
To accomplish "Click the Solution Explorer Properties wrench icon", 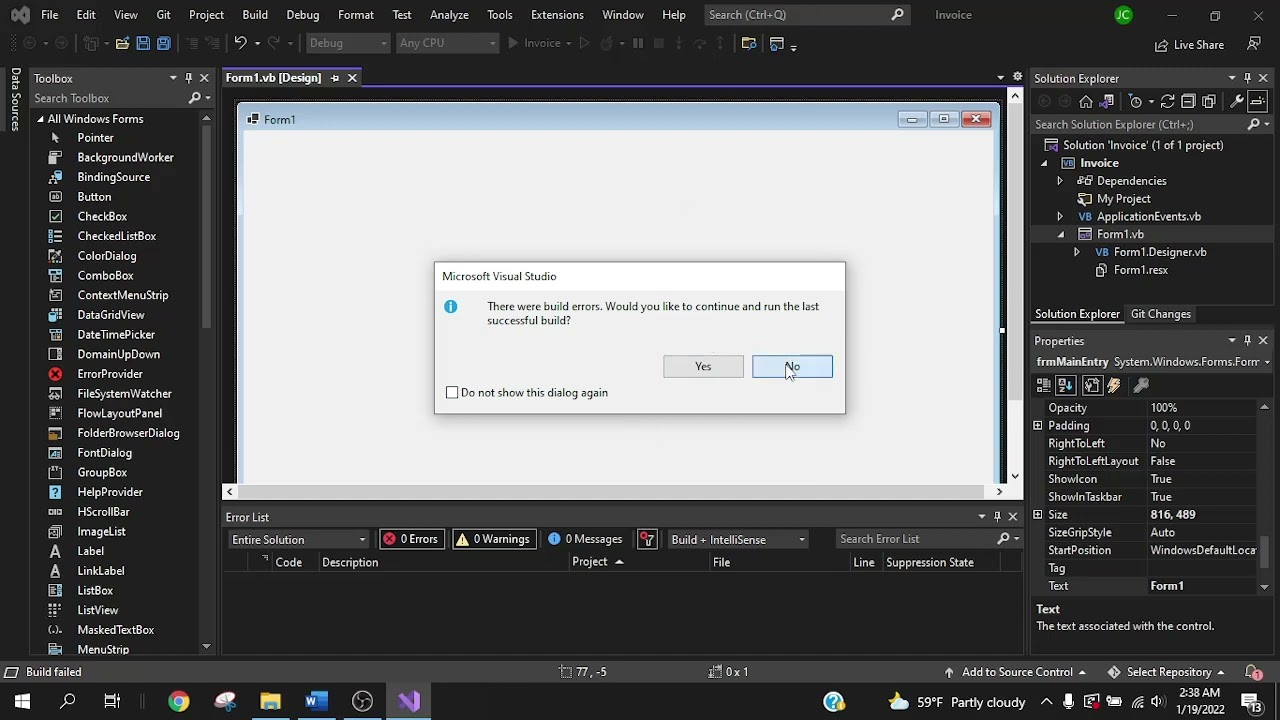I will [1237, 102].
